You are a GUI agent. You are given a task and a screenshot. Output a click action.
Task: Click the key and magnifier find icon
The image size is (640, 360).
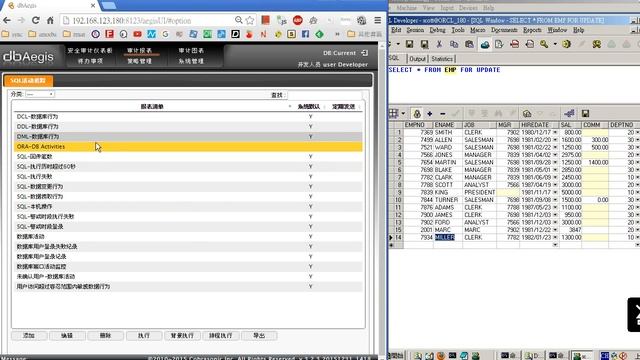[x=544, y=44]
